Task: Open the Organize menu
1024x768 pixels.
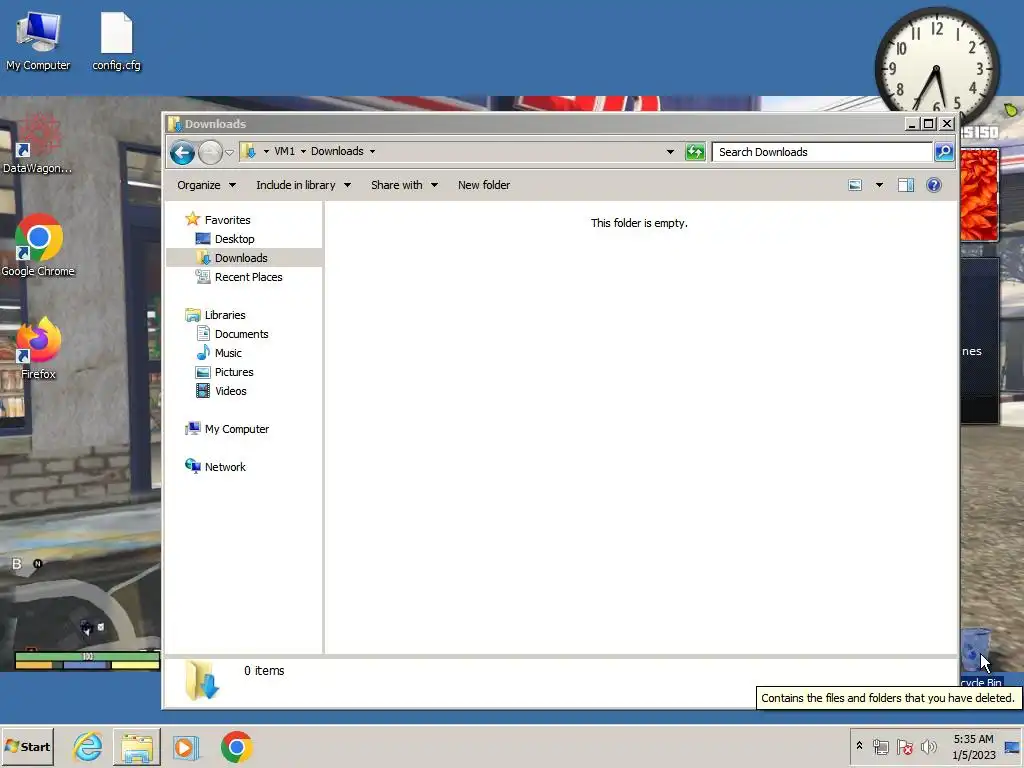Action: (x=206, y=185)
